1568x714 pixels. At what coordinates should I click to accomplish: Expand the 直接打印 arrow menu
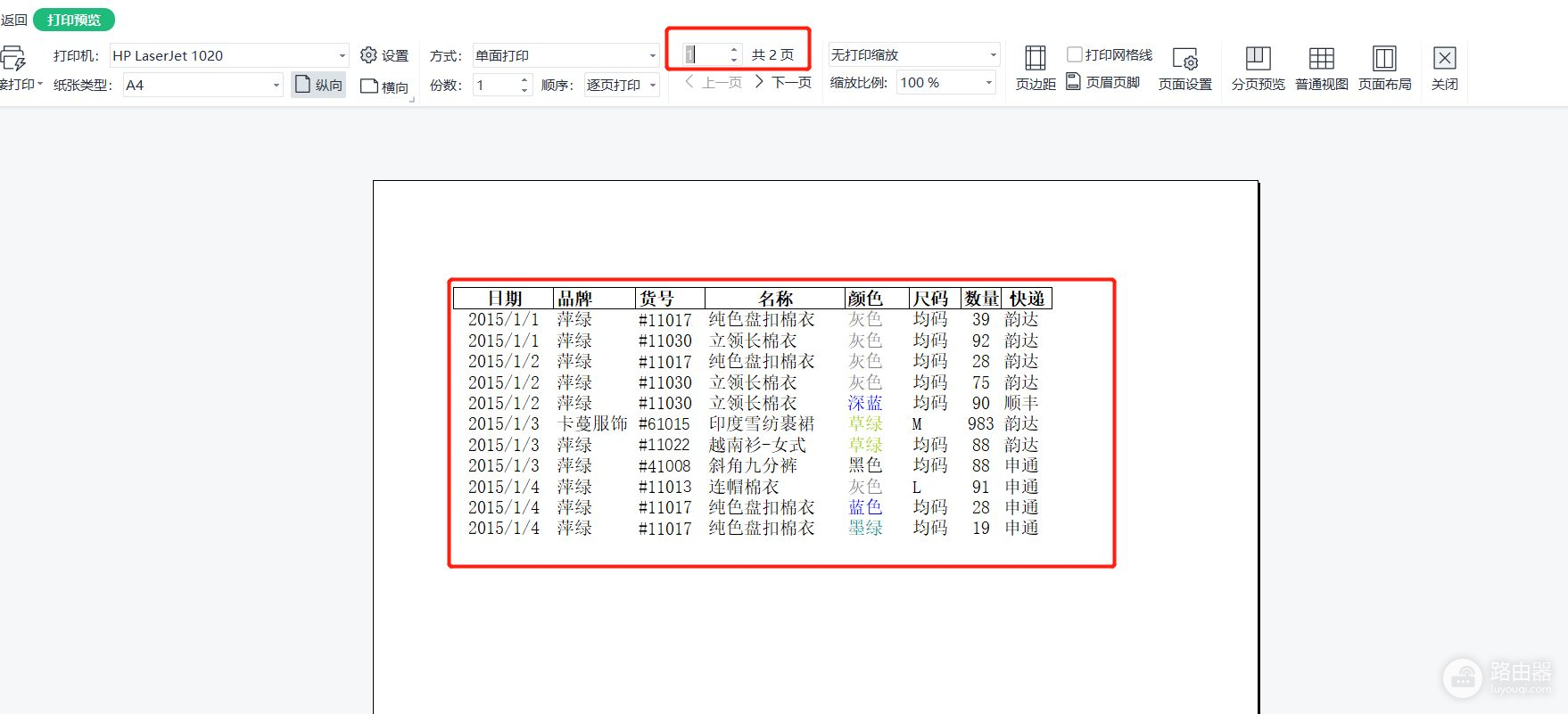[39, 84]
